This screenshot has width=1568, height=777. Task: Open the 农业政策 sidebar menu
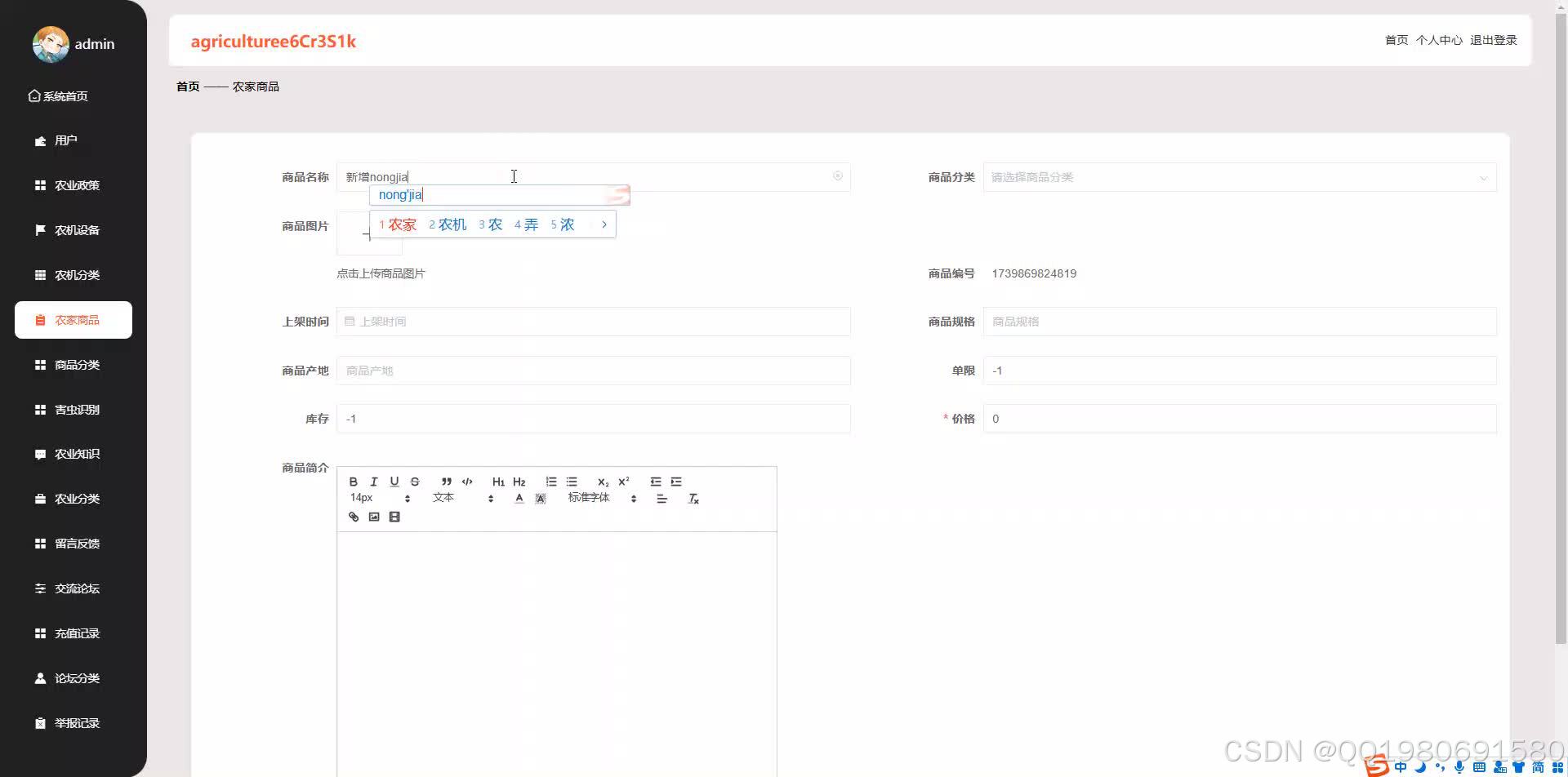point(73,185)
